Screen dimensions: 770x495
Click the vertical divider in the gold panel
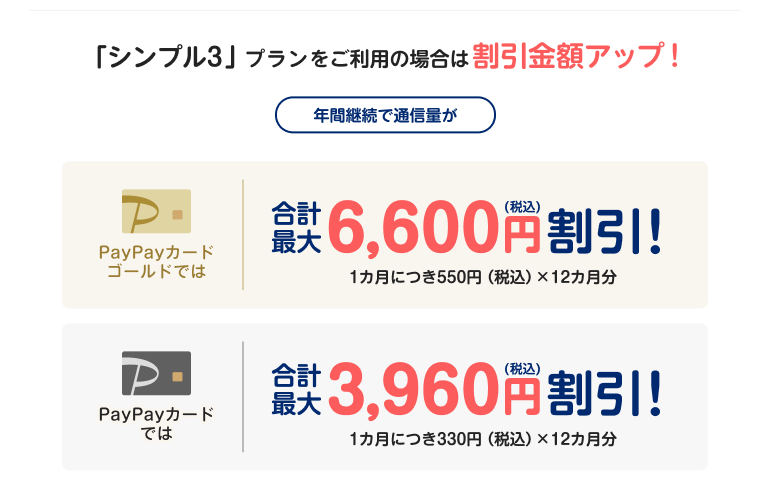coord(243,235)
